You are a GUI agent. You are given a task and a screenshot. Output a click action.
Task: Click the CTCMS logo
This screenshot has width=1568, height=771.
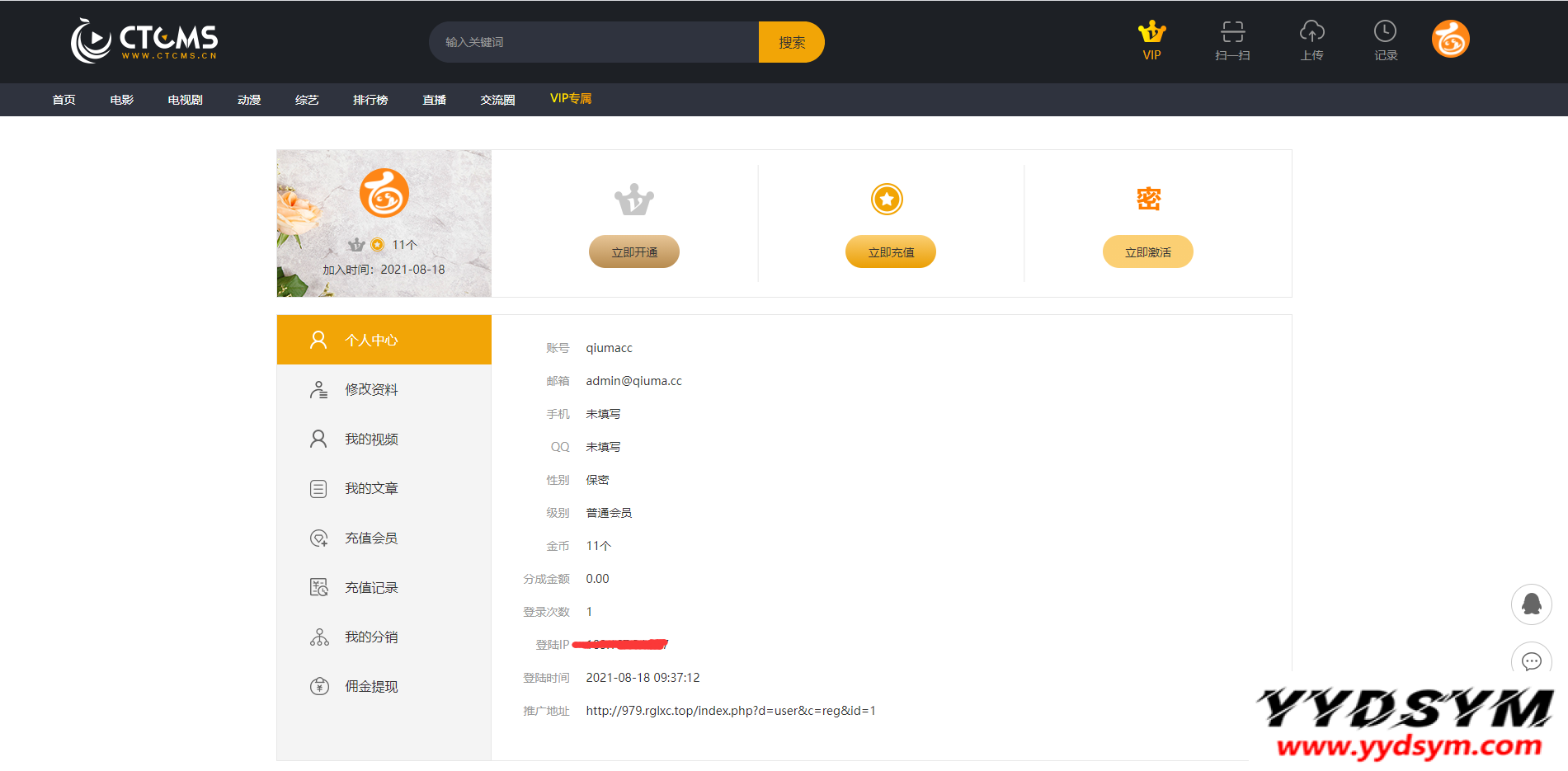(x=144, y=40)
